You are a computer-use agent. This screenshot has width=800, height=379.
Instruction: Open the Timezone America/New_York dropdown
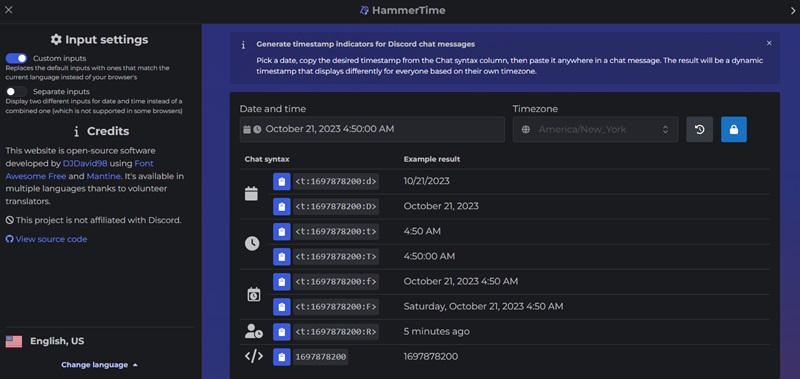click(x=595, y=130)
